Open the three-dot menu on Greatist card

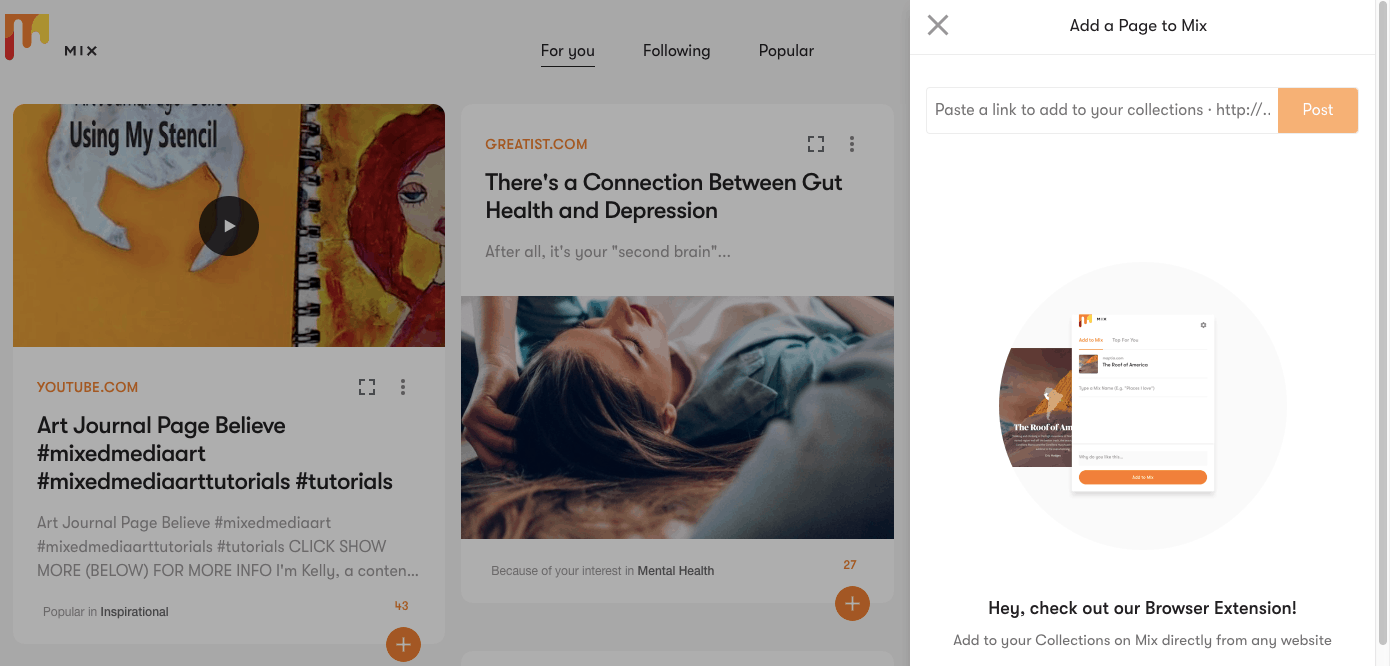(x=852, y=144)
